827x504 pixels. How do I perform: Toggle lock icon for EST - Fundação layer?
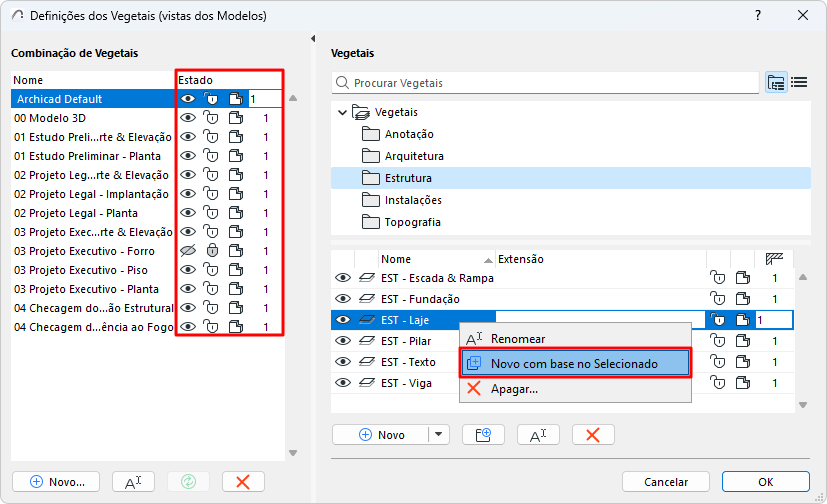716,298
